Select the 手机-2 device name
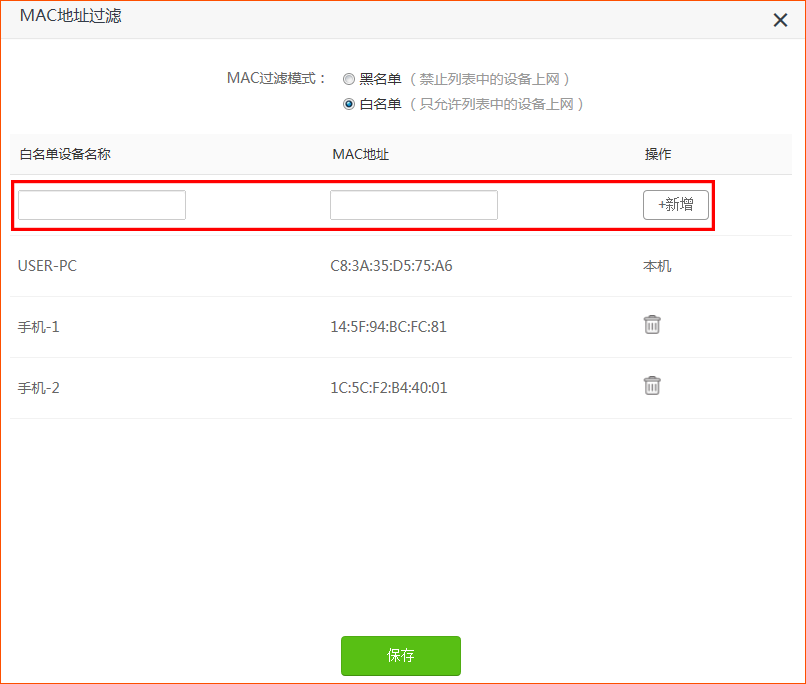Screen dimensions: 806x684 click(x=38, y=386)
